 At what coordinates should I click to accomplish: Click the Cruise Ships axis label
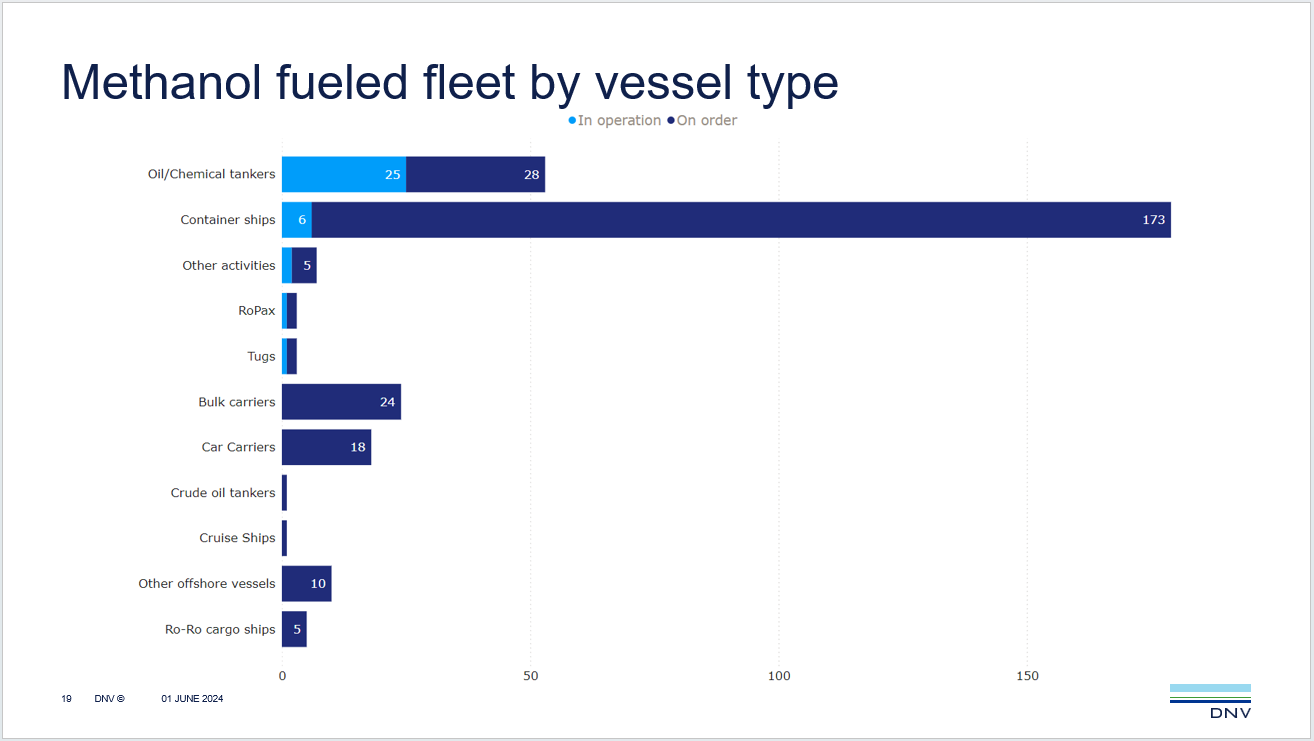click(237, 538)
